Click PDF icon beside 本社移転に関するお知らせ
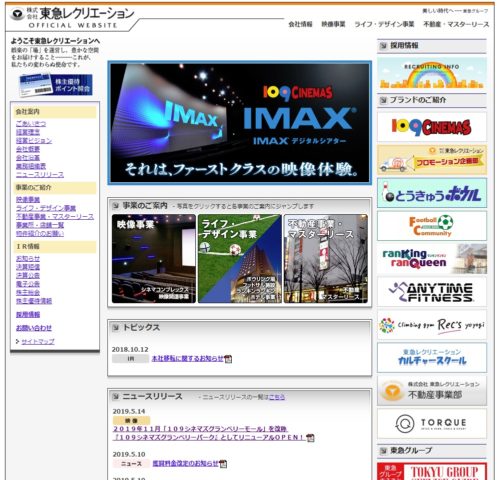 coord(228,359)
